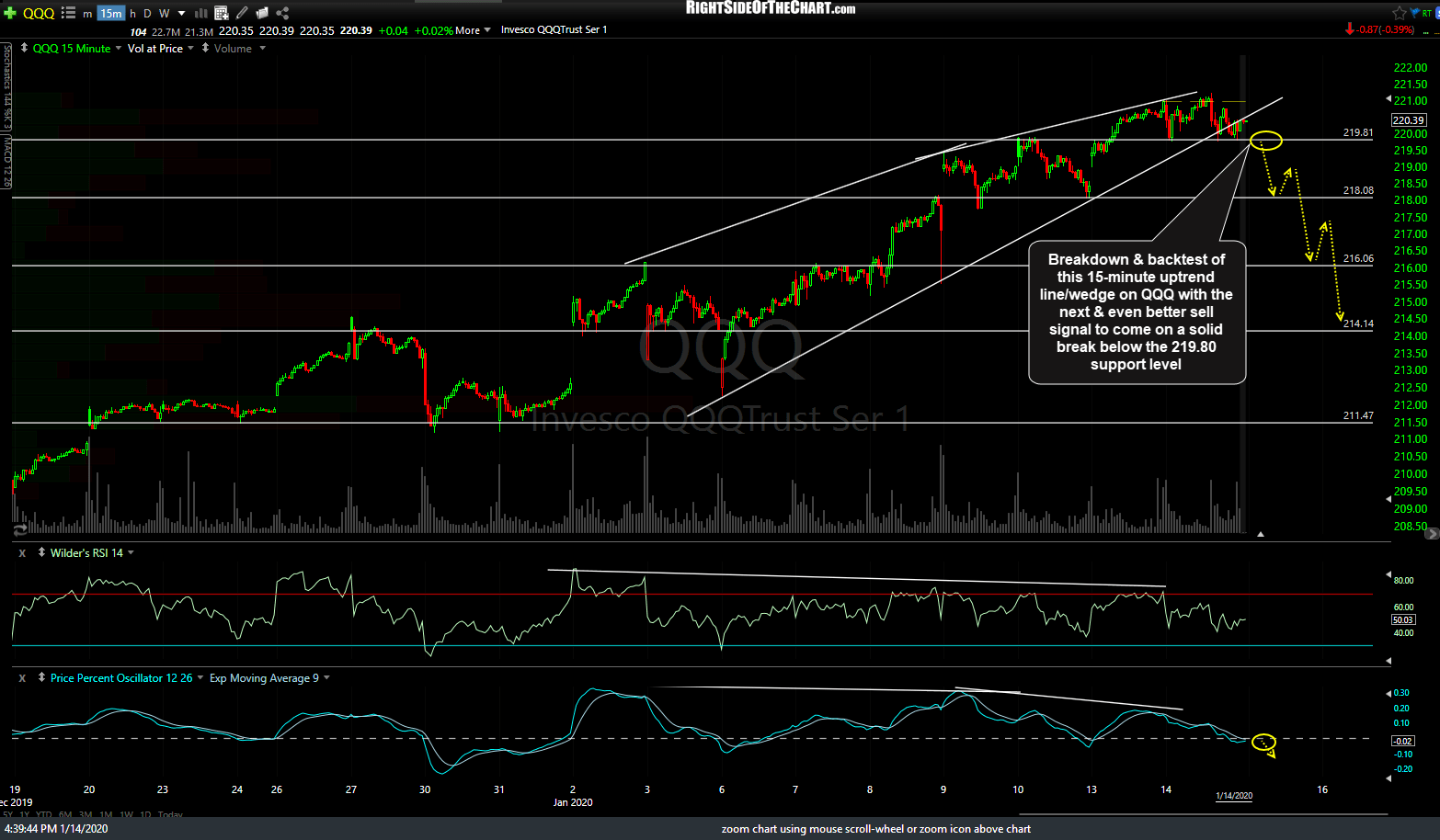Select the pencil drawing annotation tool
This screenshot has width=1440, height=840.
(241, 13)
